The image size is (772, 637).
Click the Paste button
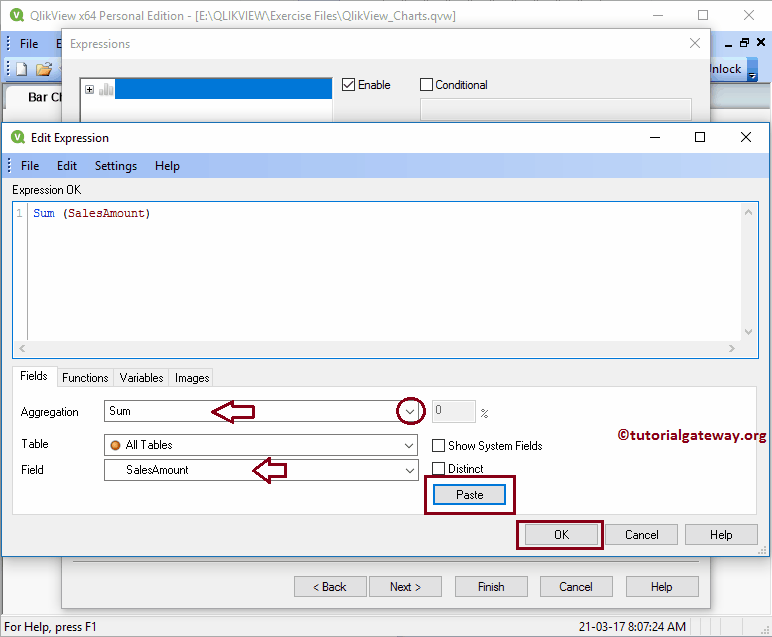point(469,495)
